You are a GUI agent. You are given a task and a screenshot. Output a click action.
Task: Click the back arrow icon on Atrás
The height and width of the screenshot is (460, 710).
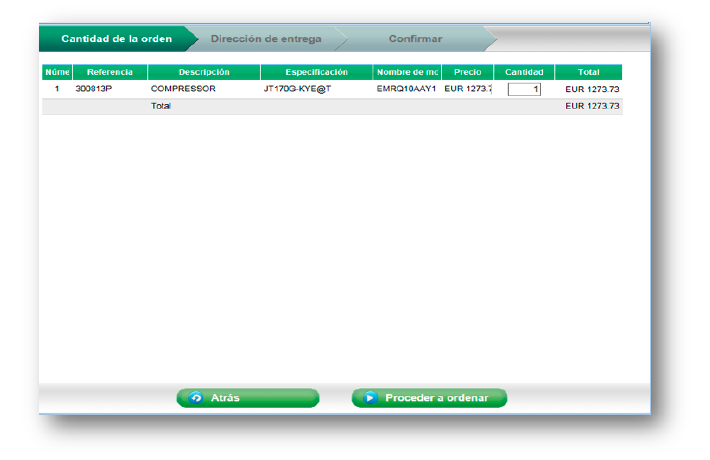pos(196,398)
